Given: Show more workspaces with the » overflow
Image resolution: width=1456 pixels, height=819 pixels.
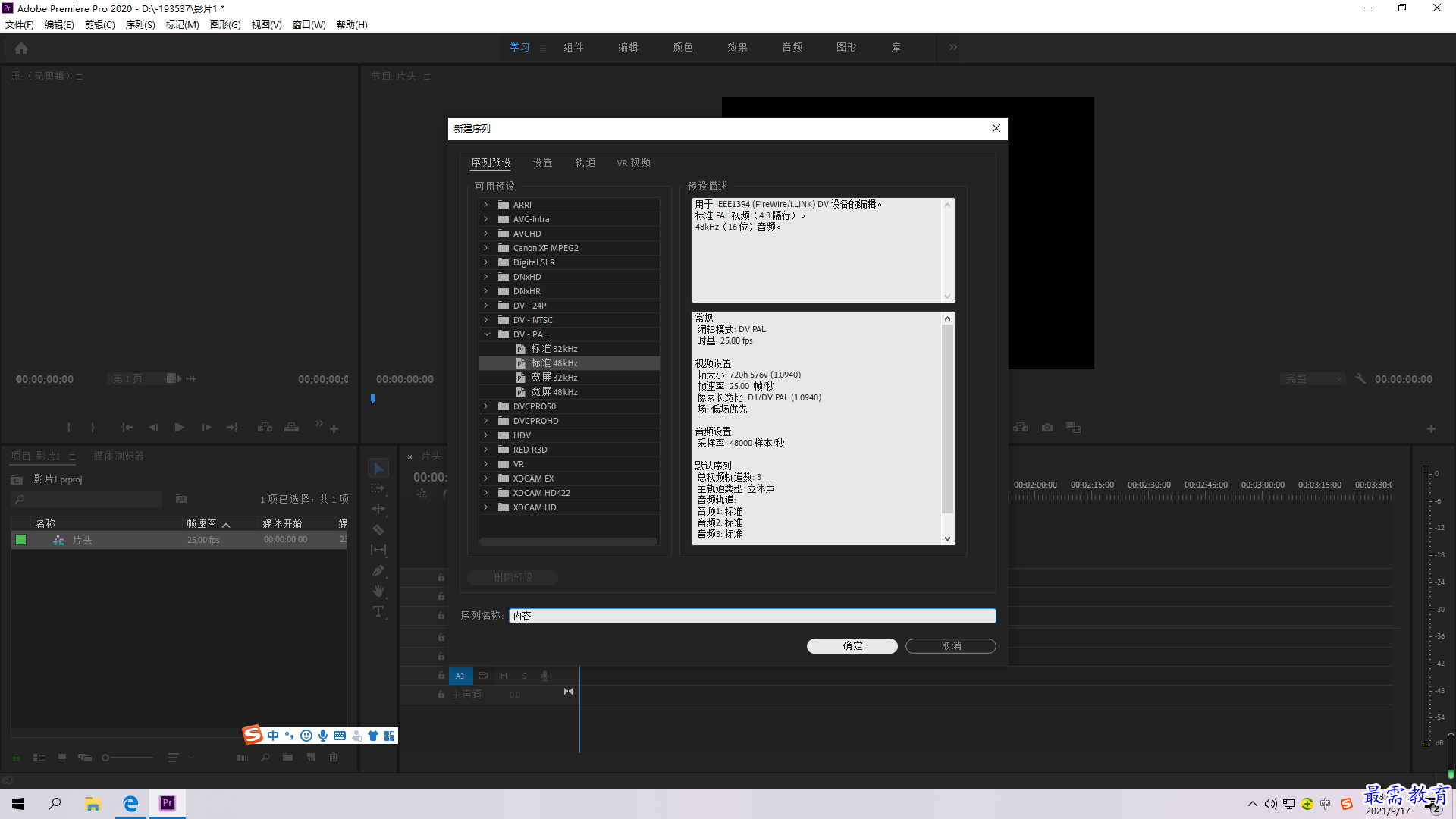Looking at the screenshot, I should pos(953,47).
